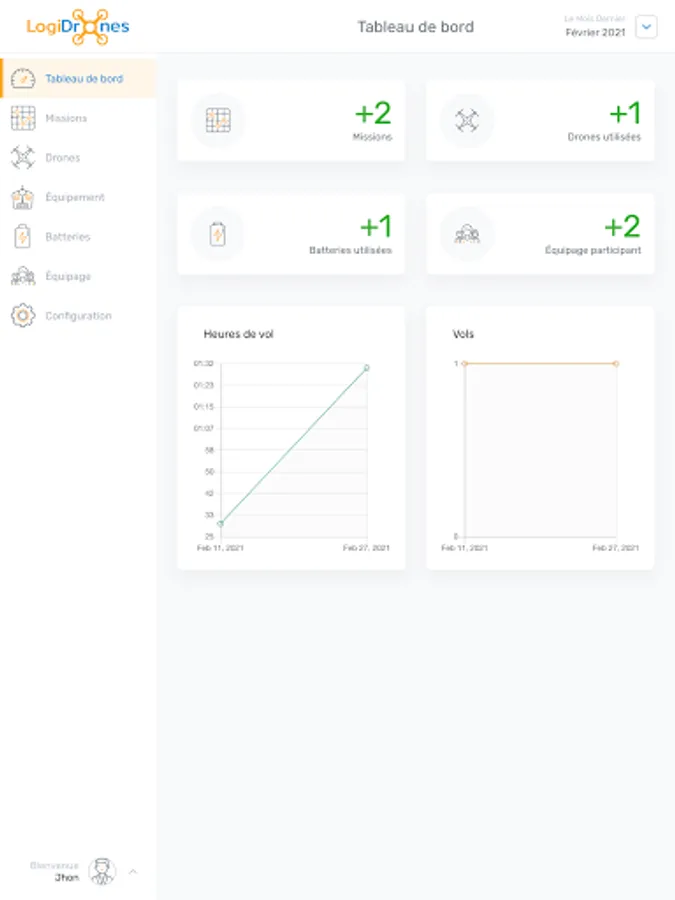Open the month selector dropdown arrow
Screen dimensions: 675x900
coord(646,27)
